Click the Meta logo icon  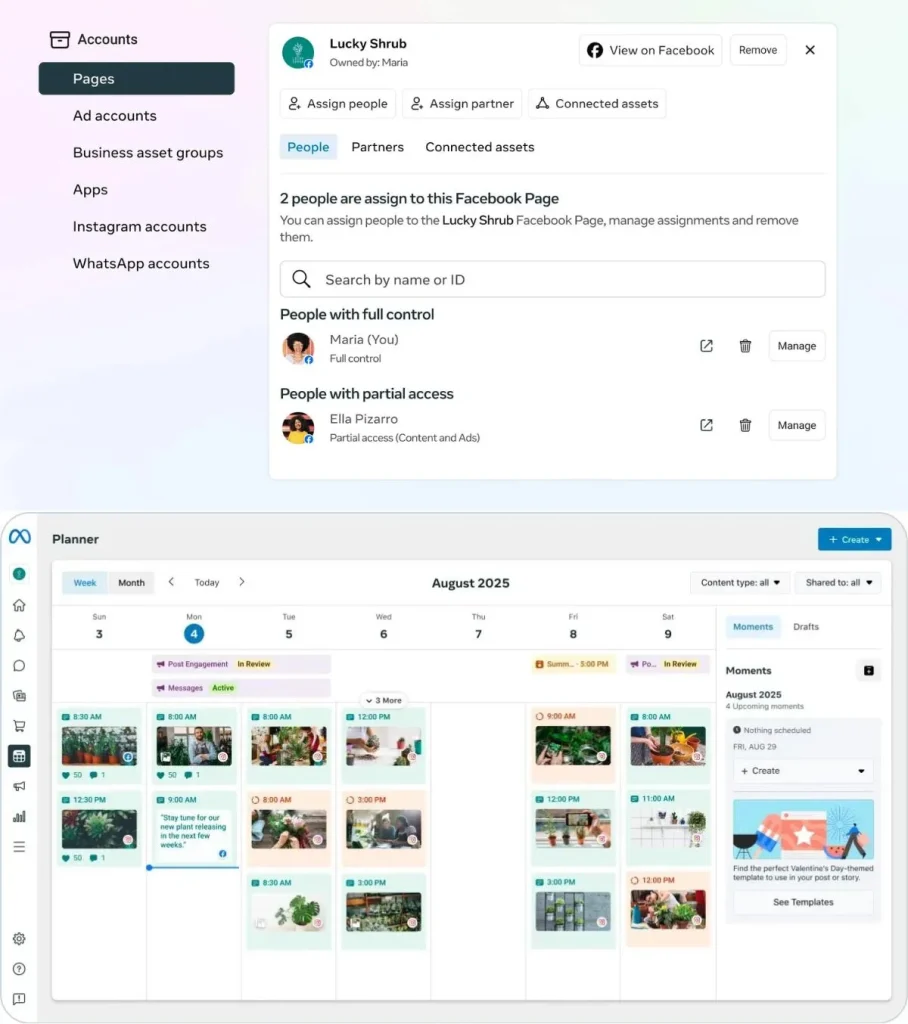[x=20, y=537]
